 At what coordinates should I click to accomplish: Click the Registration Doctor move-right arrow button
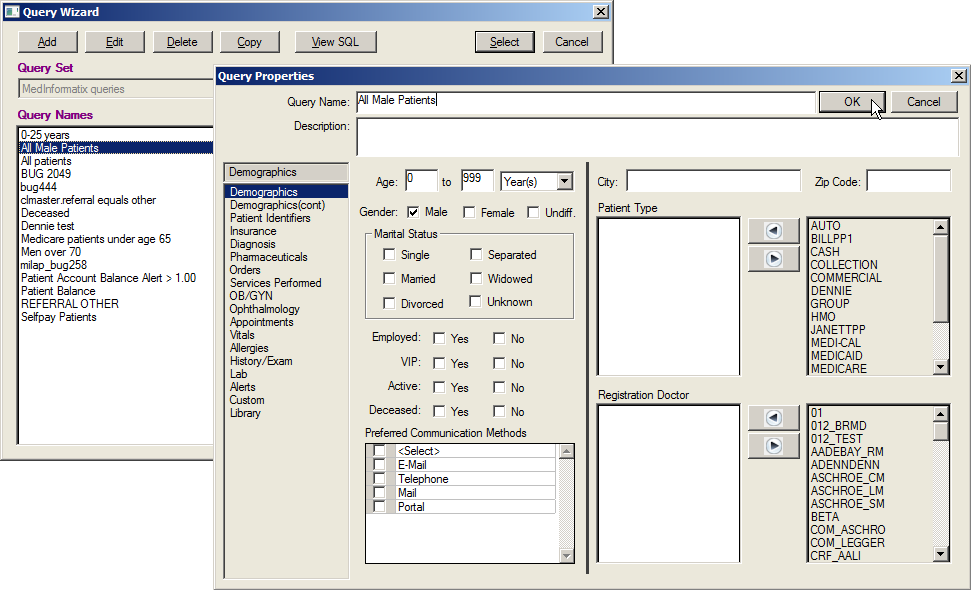coord(773,446)
